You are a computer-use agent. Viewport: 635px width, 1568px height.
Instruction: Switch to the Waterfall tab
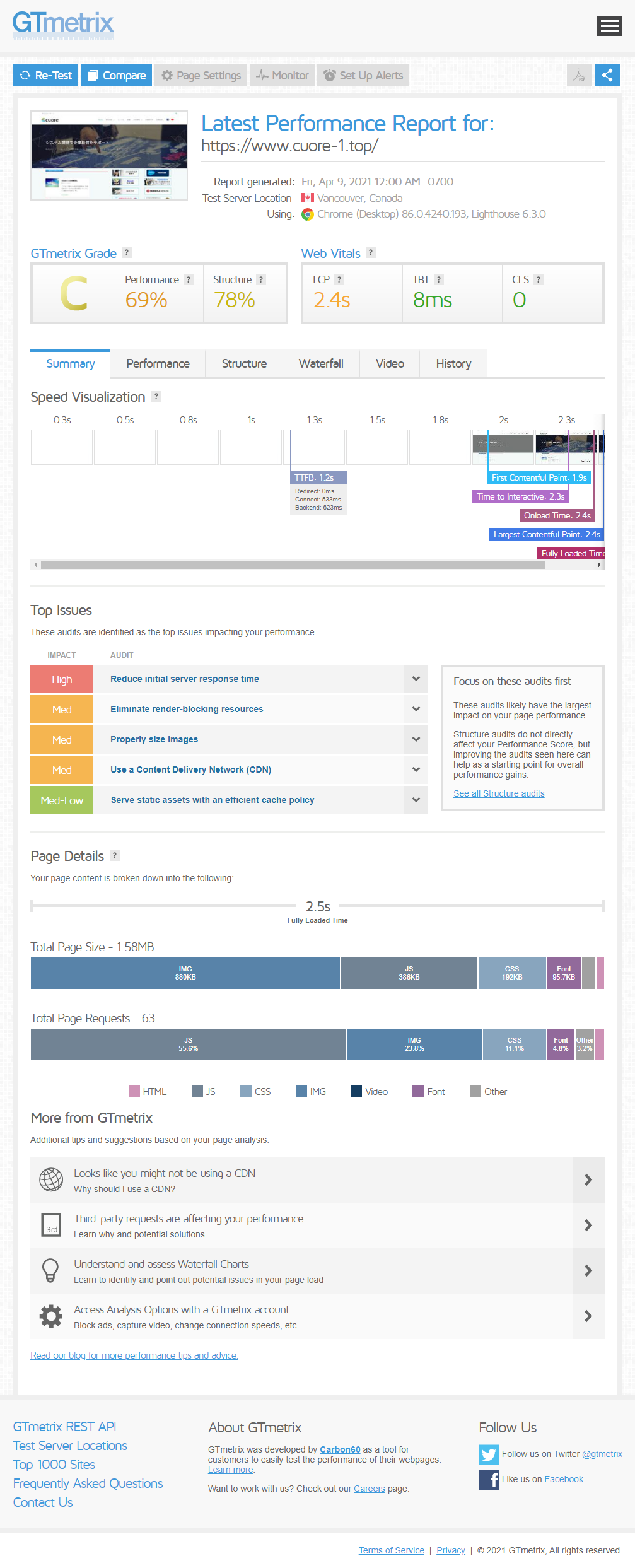point(321,364)
